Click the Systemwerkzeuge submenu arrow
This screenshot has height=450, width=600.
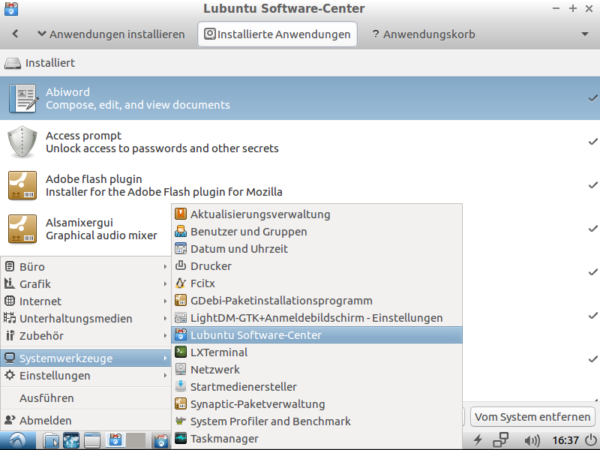point(165,358)
